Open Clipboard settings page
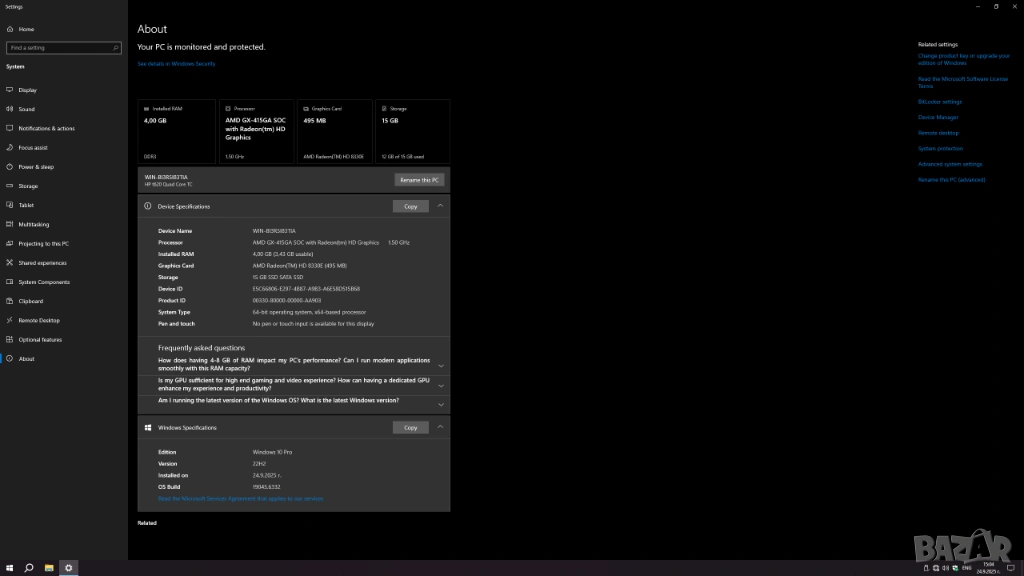The width and height of the screenshot is (1024, 576). coord(30,301)
